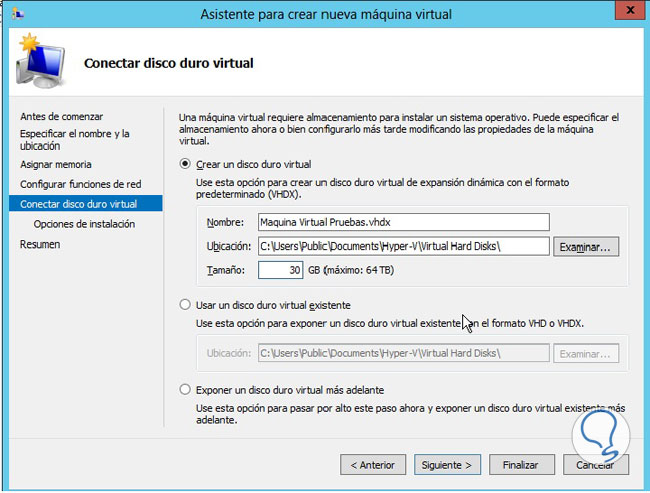This screenshot has width=650, height=493.
Task: Choose 'Usar un disco duro virtual existente'
Action: [x=184, y=304]
